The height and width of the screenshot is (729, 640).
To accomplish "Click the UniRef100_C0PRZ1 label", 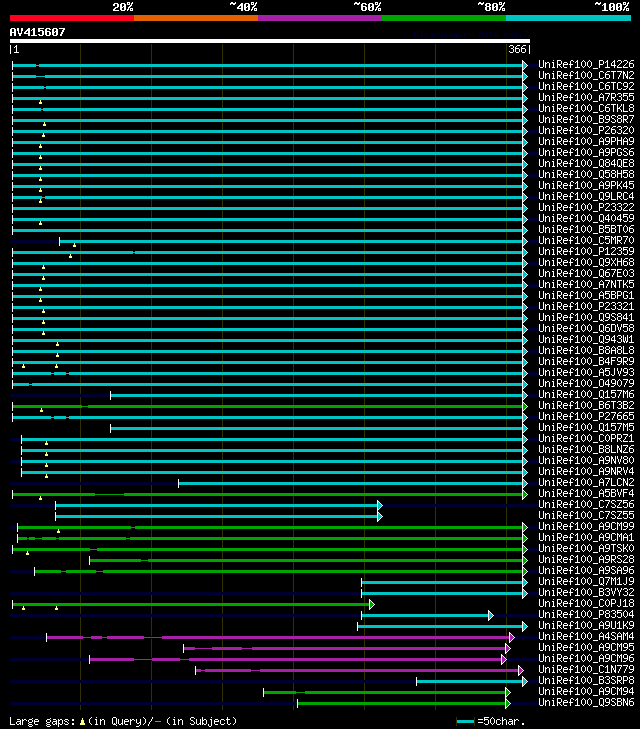I will pos(586,438).
